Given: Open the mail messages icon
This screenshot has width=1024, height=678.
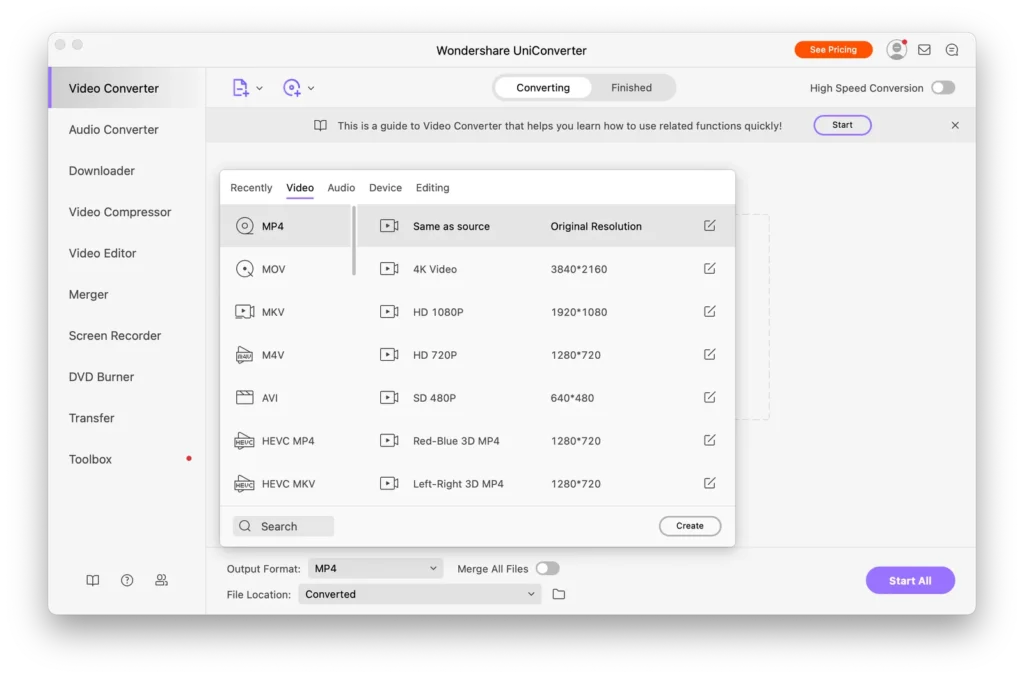Looking at the screenshot, I should [924, 50].
